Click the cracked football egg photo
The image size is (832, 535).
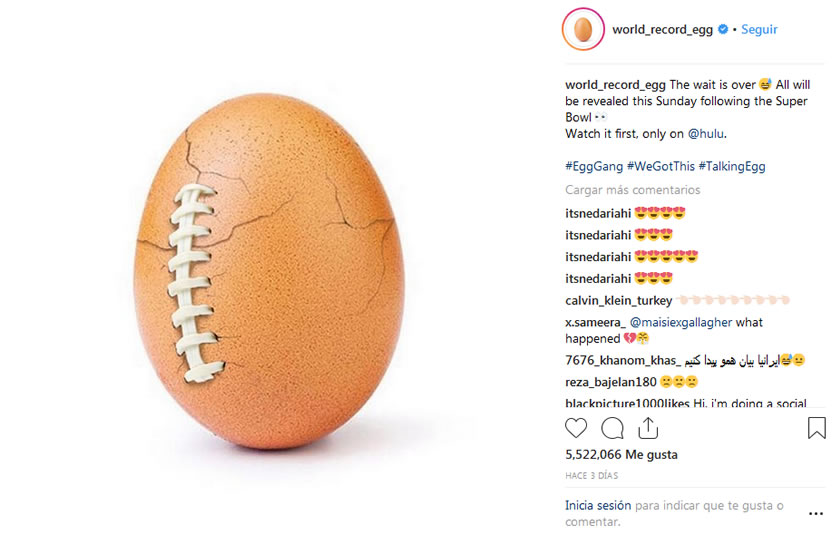pyautogui.click(x=269, y=271)
